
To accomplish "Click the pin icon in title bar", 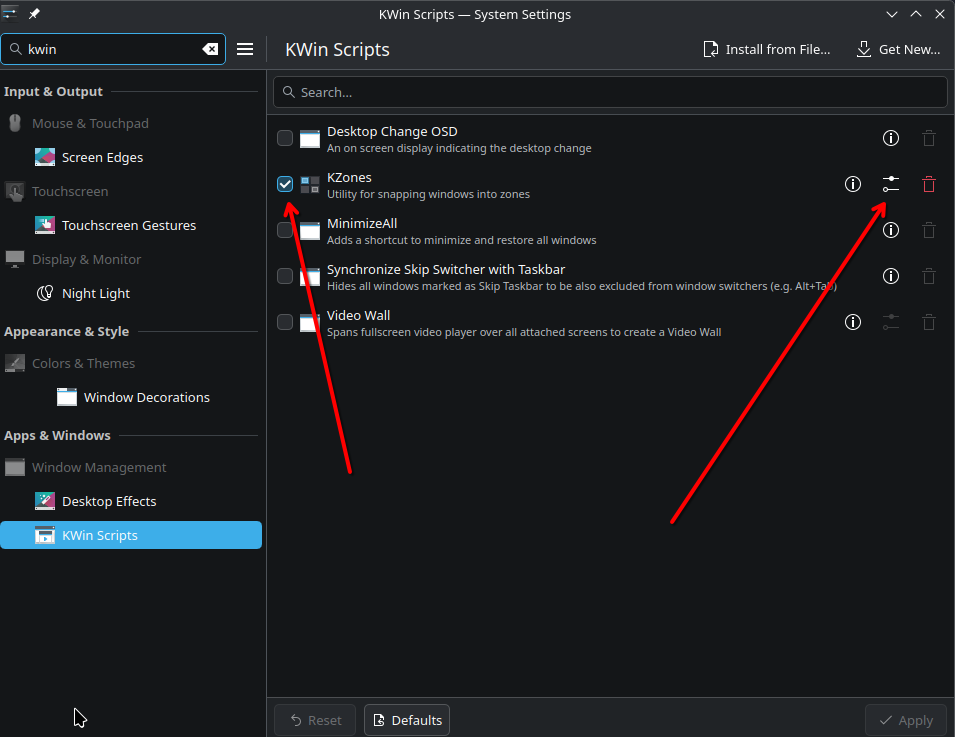I will (x=34, y=13).
